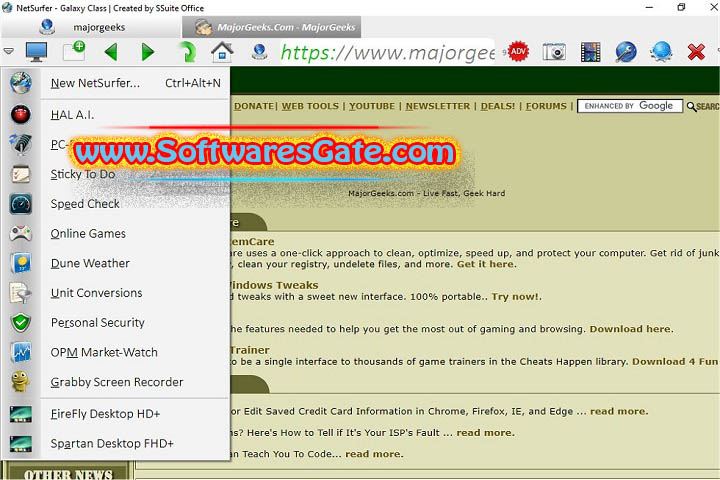Open the DEALS! link
This screenshot has height=480, width=720.
(498, 106)
